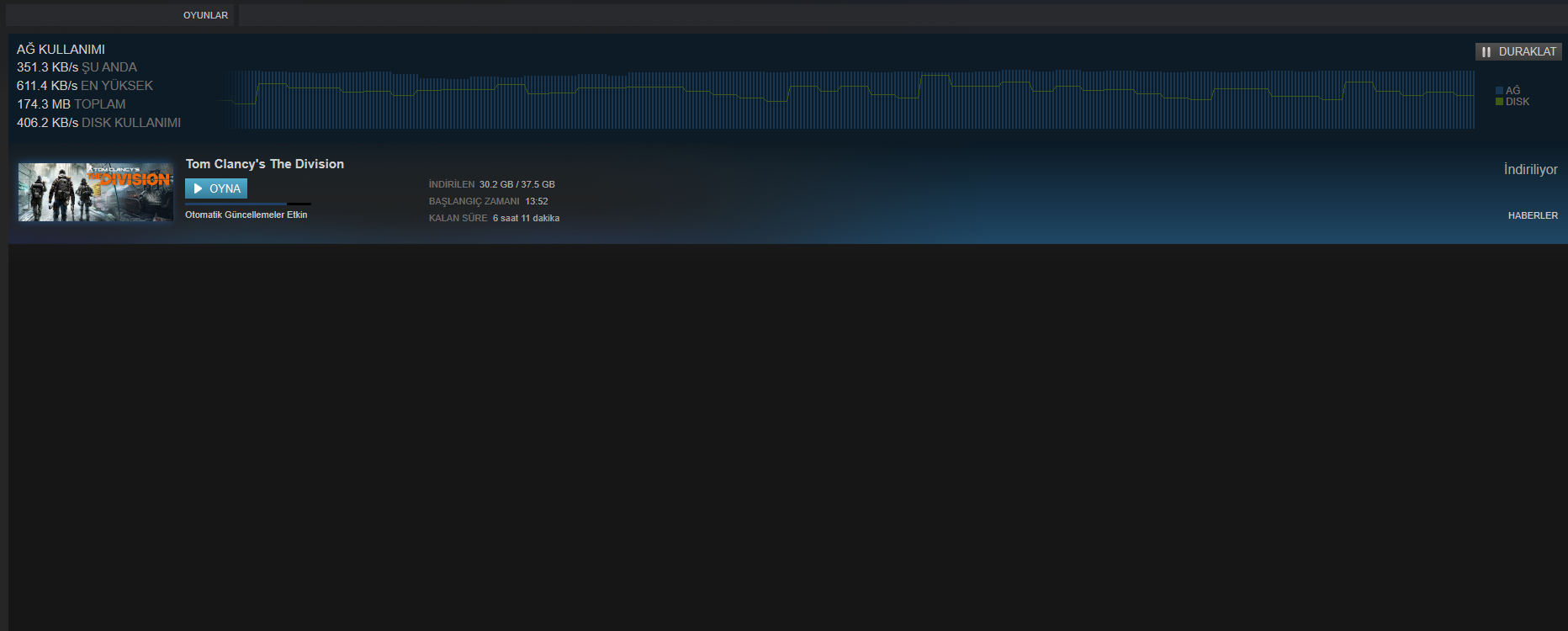The image size is (1568, 631).
Task: Click the AĞ KULLANIMI heading
Action: pyautogui.click(x=61, y=50)
